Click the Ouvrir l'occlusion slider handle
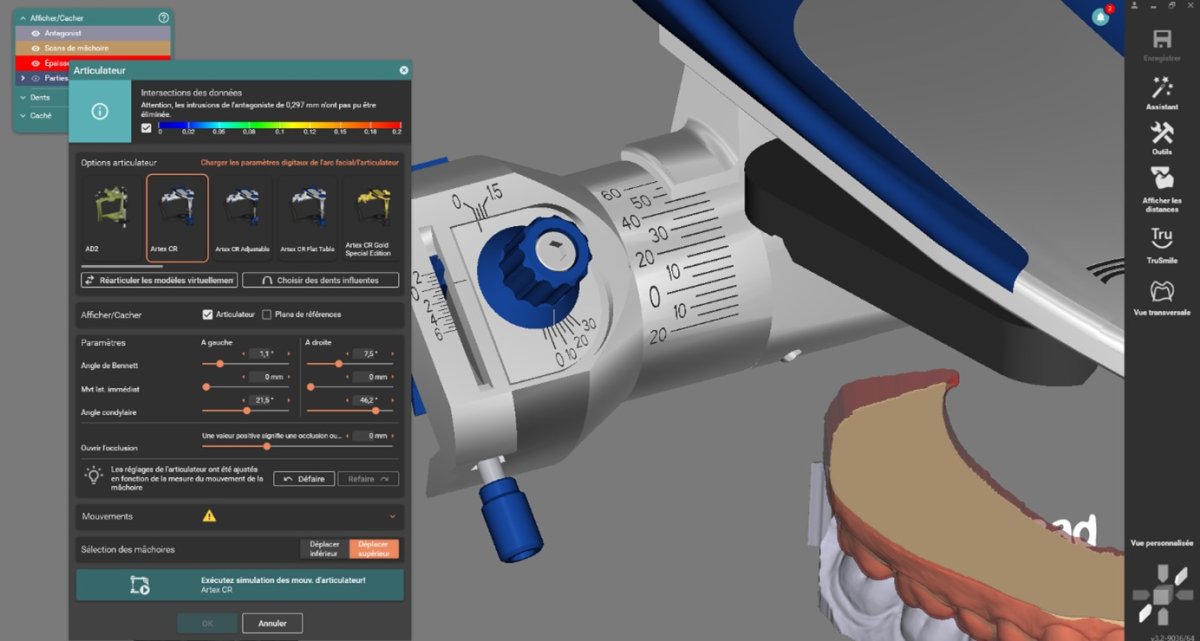 pyautogui.click(x=266, y=446)
